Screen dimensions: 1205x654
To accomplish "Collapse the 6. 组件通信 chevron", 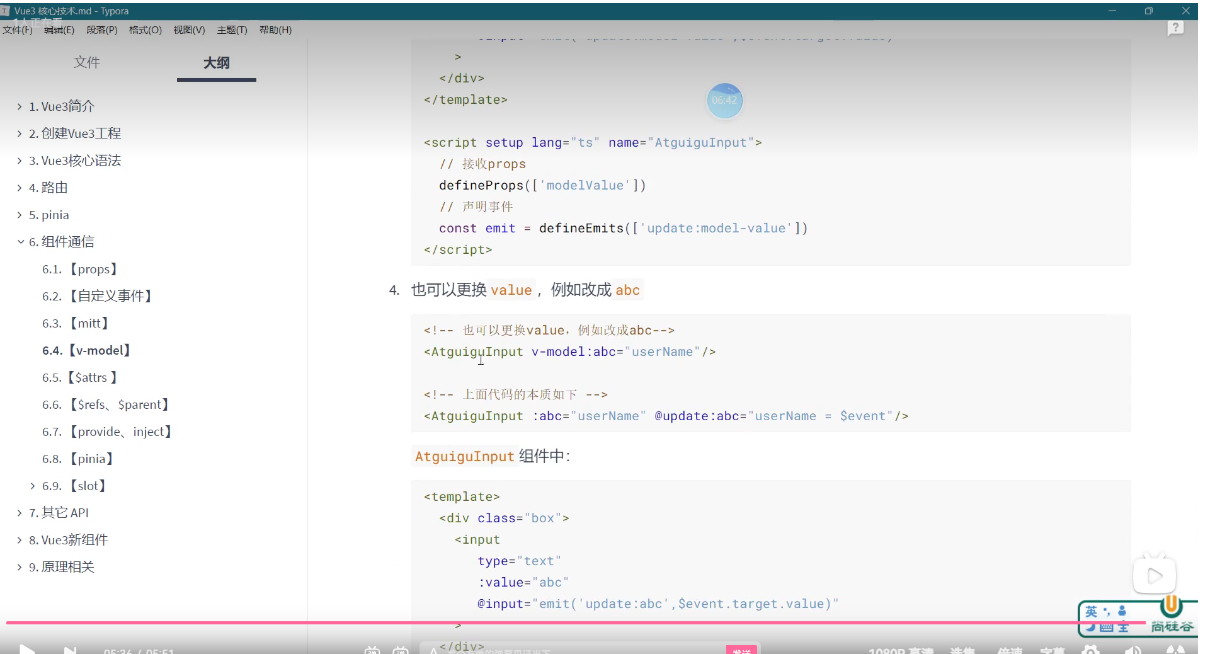I will 19,241.
